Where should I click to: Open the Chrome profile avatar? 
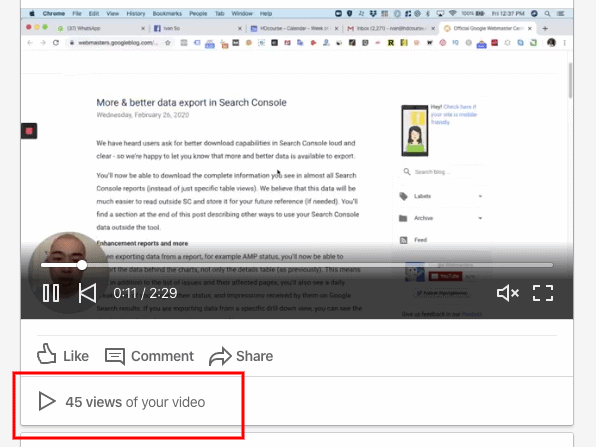pyautogui.click(x=551, y=43)
